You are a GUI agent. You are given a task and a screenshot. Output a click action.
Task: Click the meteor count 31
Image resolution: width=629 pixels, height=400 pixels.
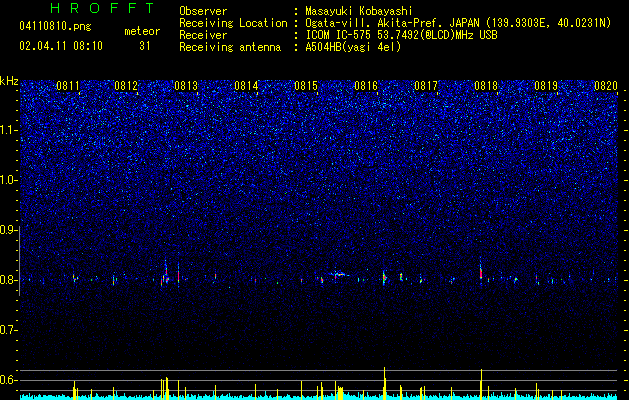tap(145, 46)
